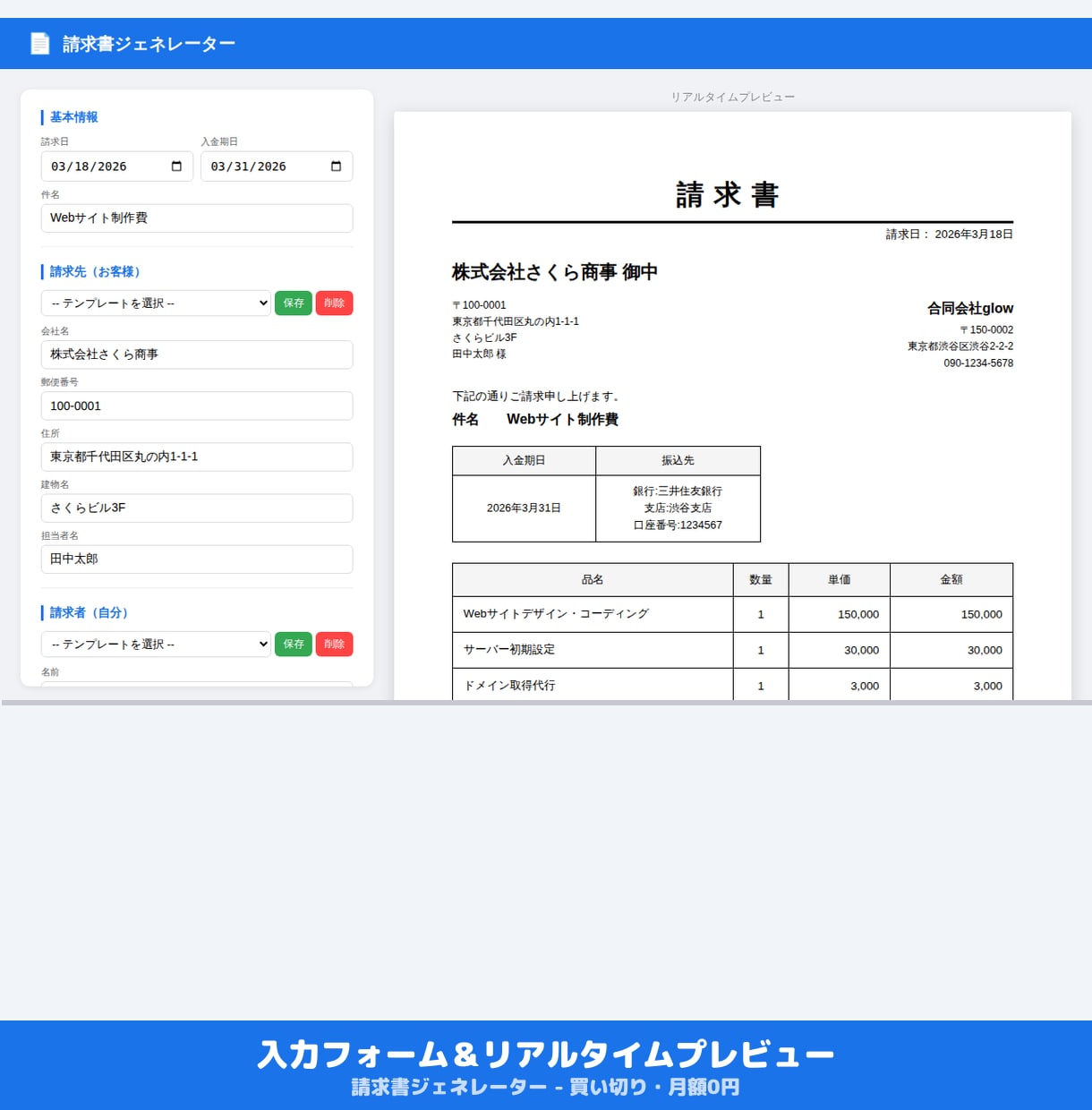Screen dimensions: 1092x1110
Task: Open the calendar picker for 請求日
Action: (176, 166)
